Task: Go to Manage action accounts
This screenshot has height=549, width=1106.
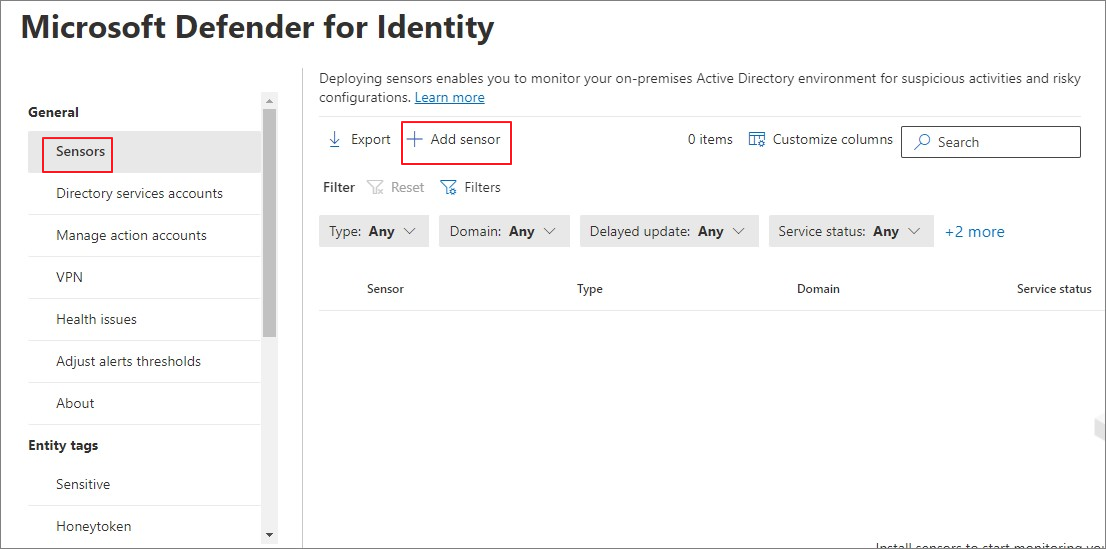Action: [x=145, y=236]
